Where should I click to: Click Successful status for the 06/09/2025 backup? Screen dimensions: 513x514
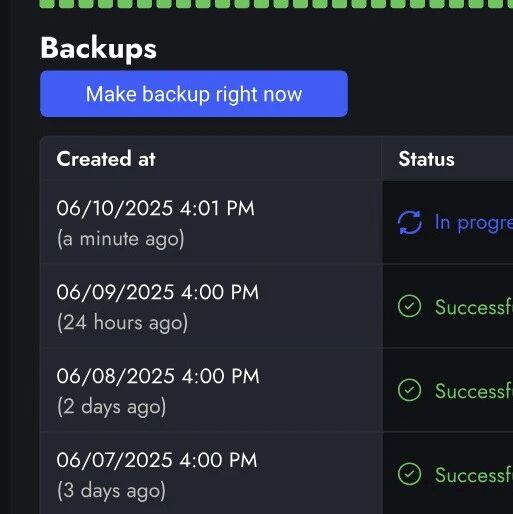click(x=474, y=307)
